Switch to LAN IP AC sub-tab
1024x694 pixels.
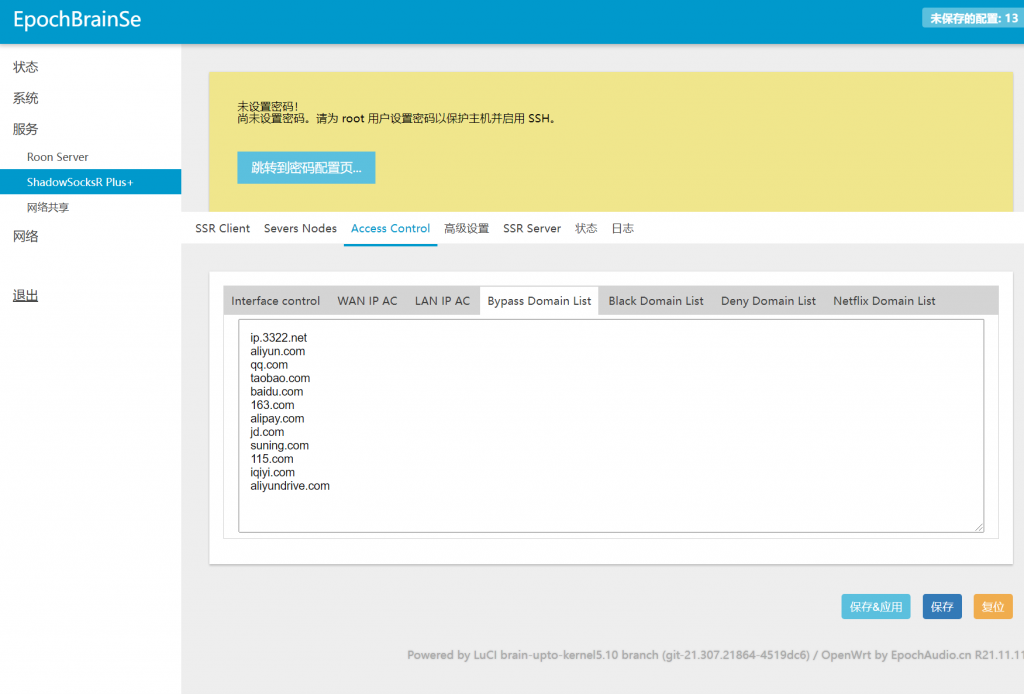click(x=442, y=301)
